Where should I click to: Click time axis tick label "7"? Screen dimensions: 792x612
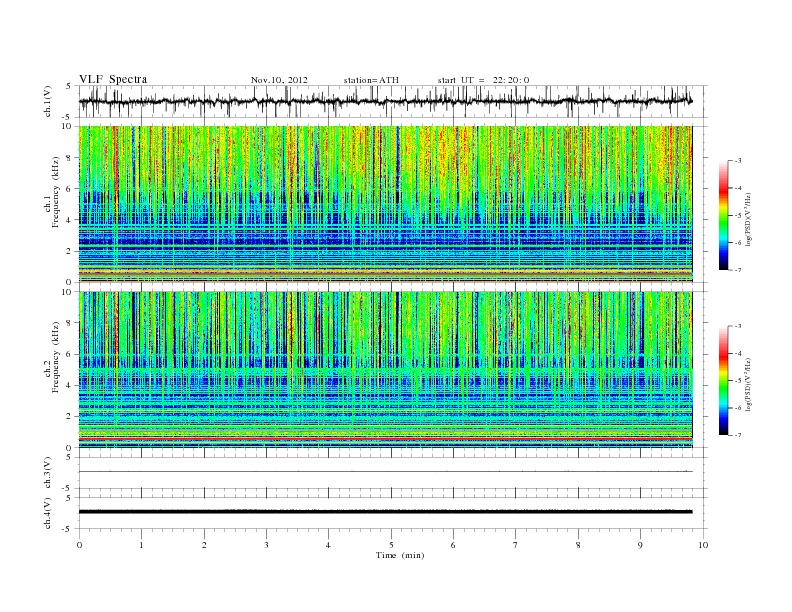516,545
